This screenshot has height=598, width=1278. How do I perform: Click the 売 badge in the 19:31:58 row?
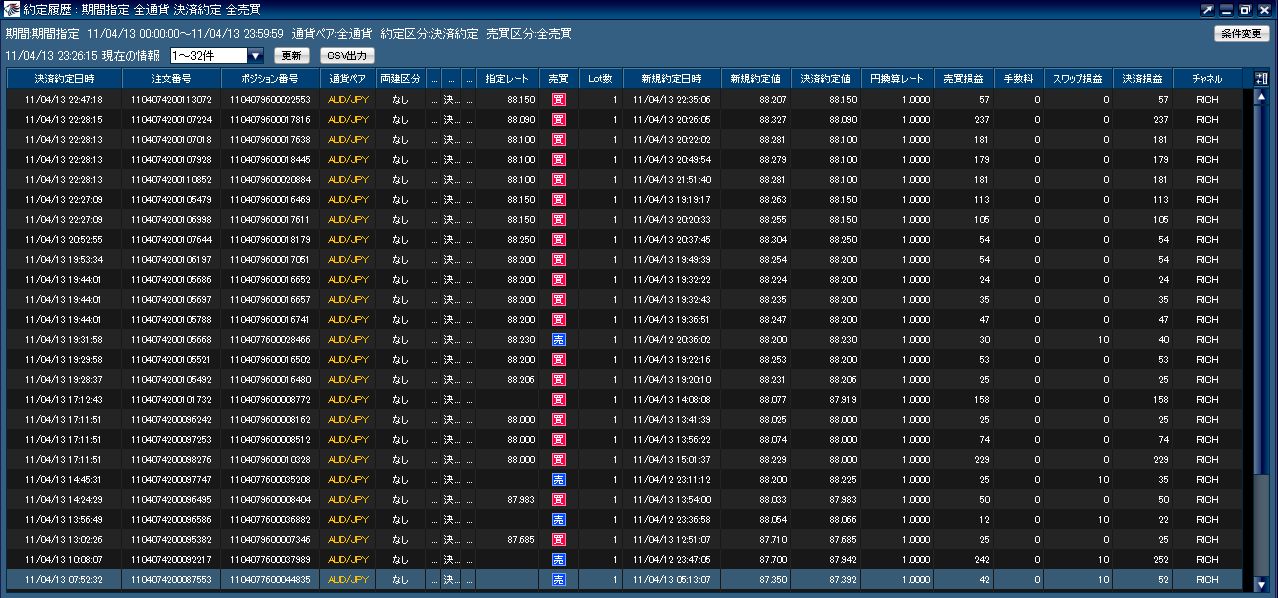(x=559, y=340)
